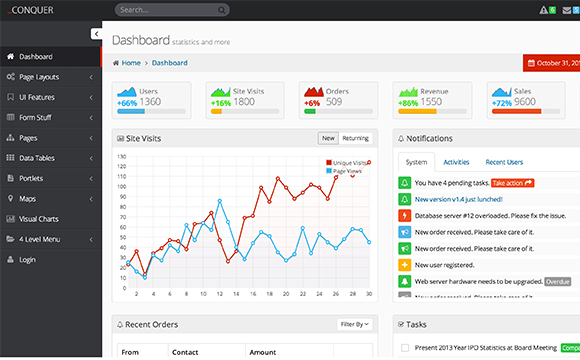580x360 pixels.
Task: Click the Sales blue sparkline icon
Action: pos(502,92)
